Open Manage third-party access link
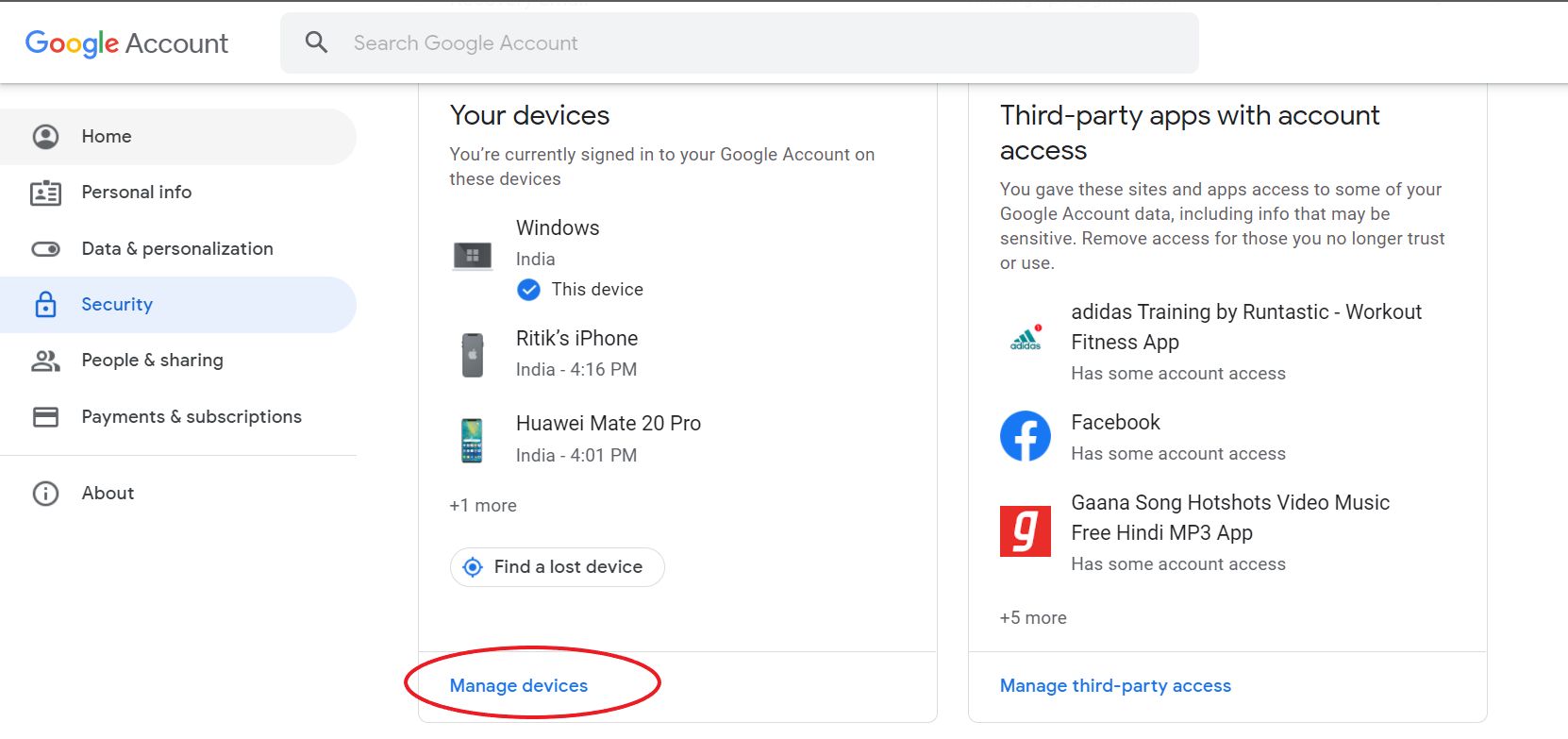This screenshot has height=739, width=1568. click(x=1115, y=686)
